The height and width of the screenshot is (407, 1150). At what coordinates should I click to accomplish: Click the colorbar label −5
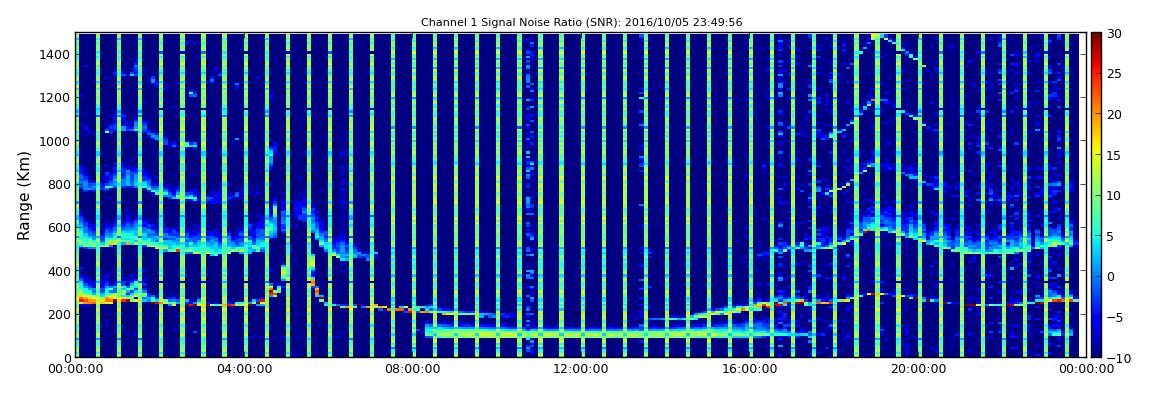pos(1115,317)
